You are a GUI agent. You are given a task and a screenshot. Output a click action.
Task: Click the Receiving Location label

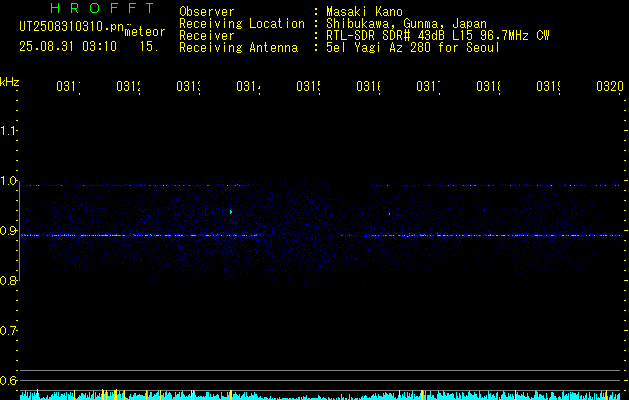tap(242, 24)
